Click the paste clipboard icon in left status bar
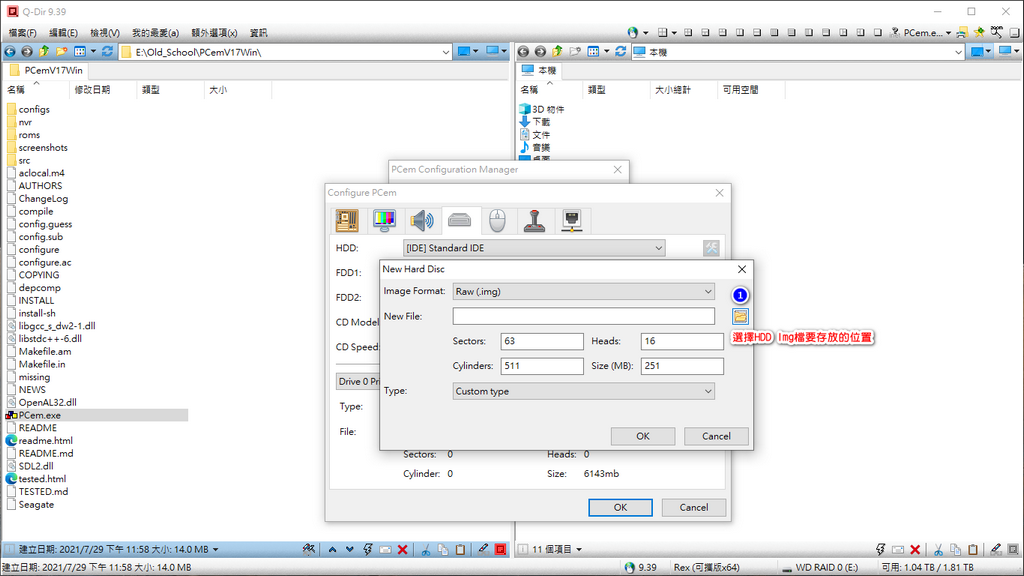Screen dimensions: 1024x576 460,550
